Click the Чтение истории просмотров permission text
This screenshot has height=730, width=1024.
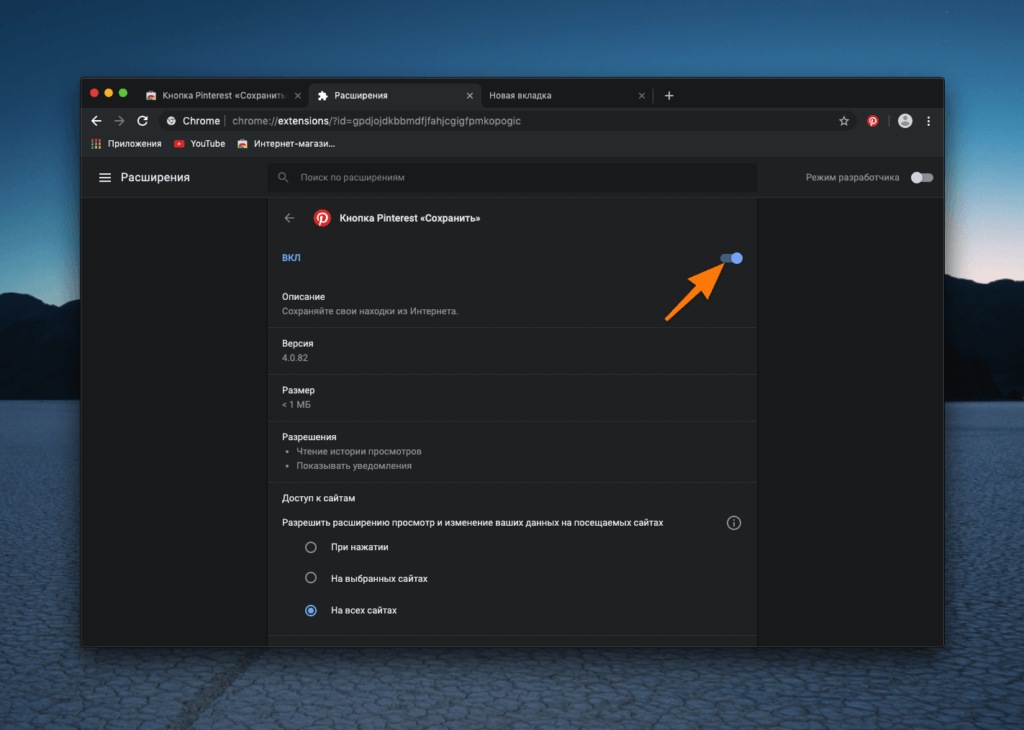[359, 451]
